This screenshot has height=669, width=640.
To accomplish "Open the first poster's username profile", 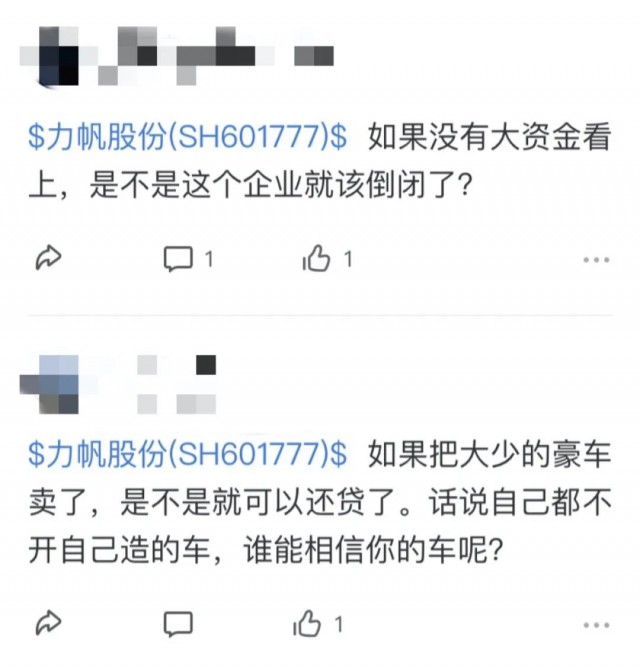I will [215, 56].
